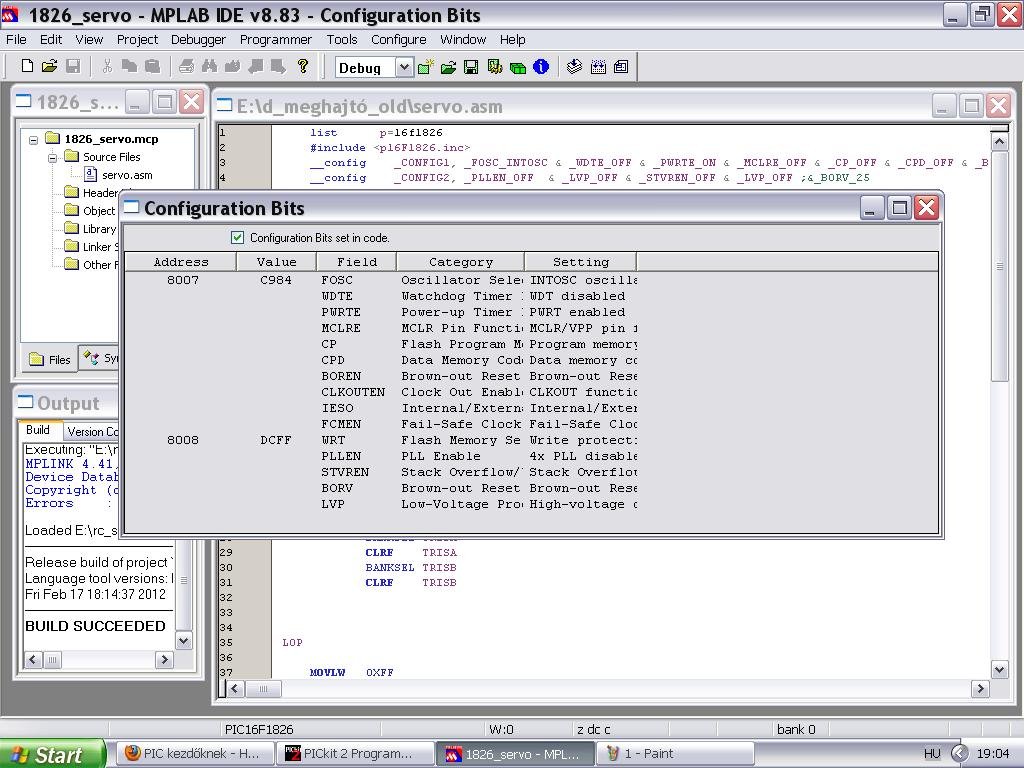Viewport: 1024px width, 768px height.
Task: Click the Save File floppy icon
Action: [x=73, y=66]
